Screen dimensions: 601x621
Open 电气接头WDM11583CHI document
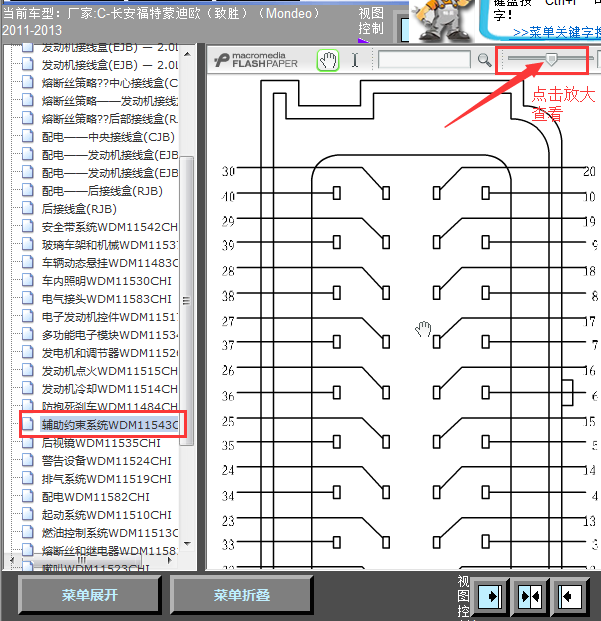click(x=107, y=299)
